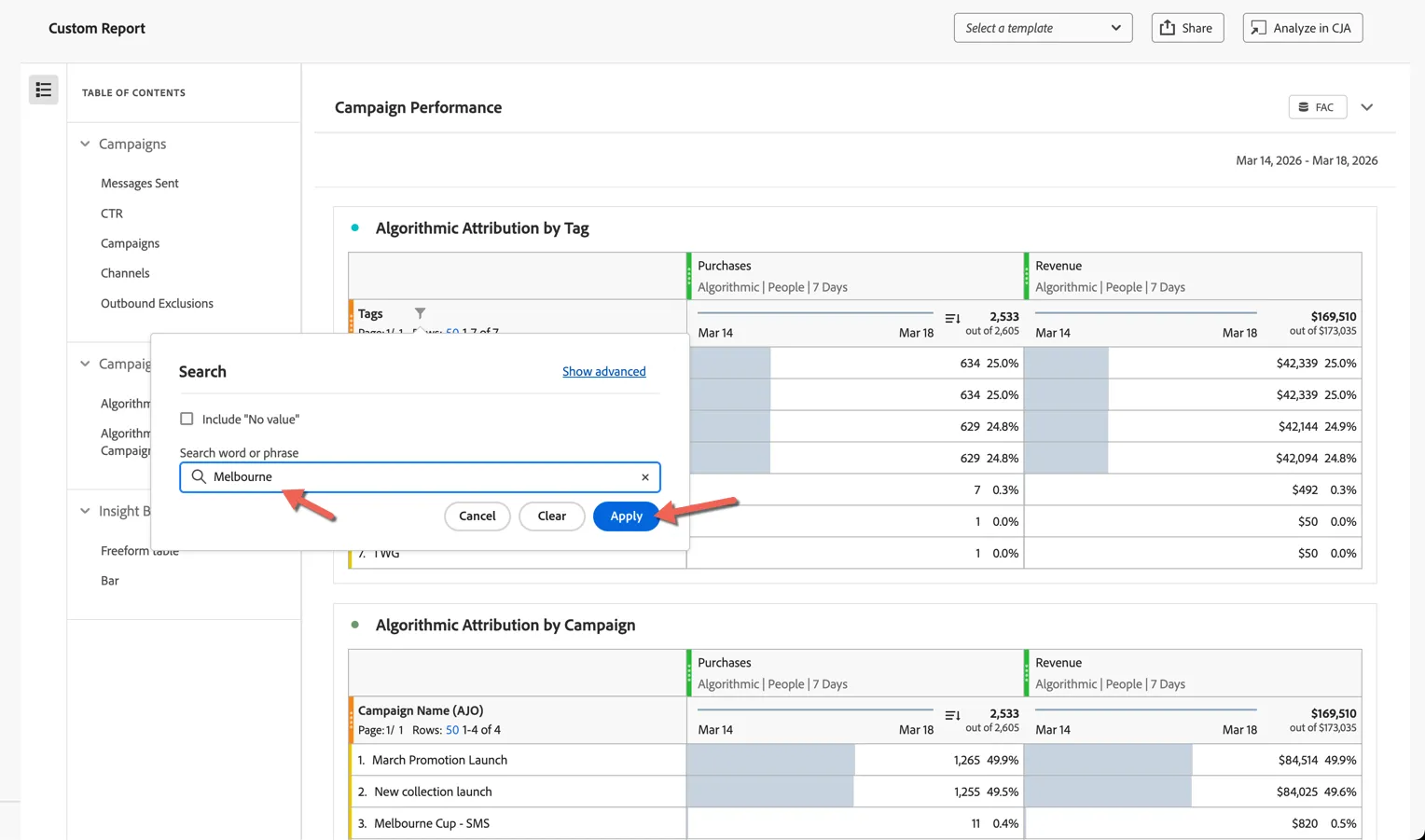Change rows count 50 in Campaign table
The height and width of the screenshot is (840, 1425).
452,730
